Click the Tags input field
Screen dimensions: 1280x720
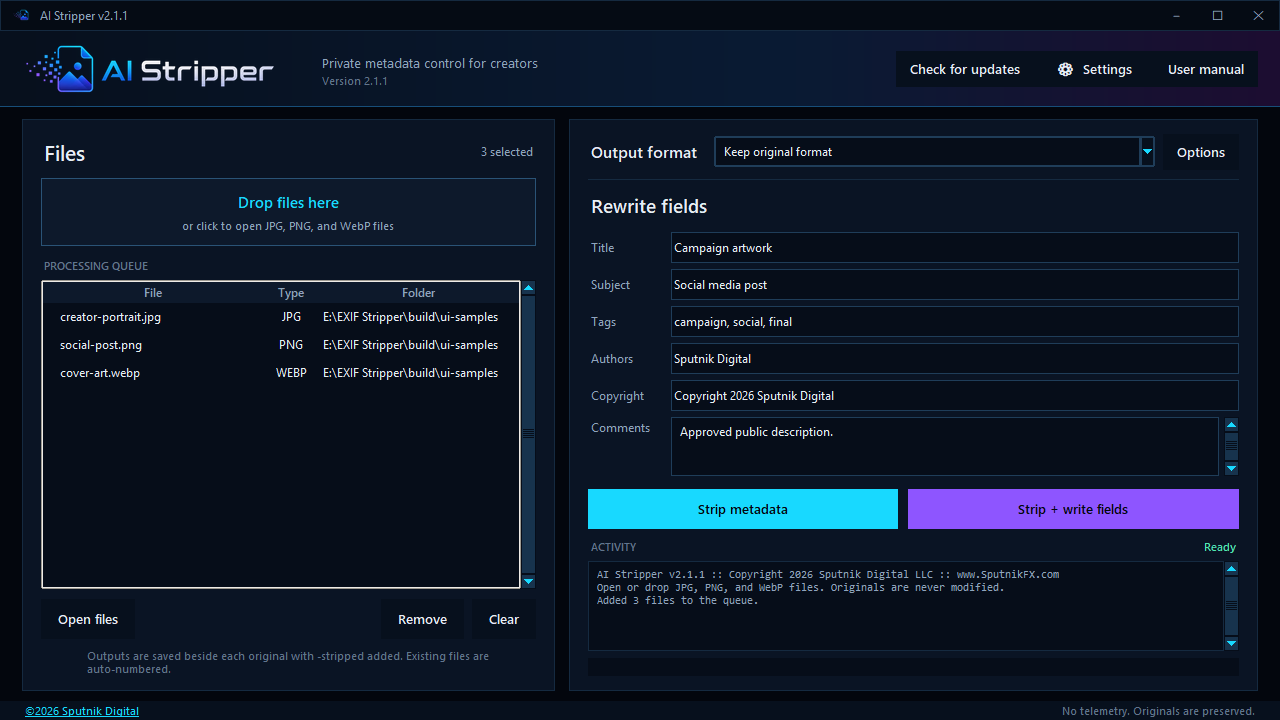click(955, 322)
